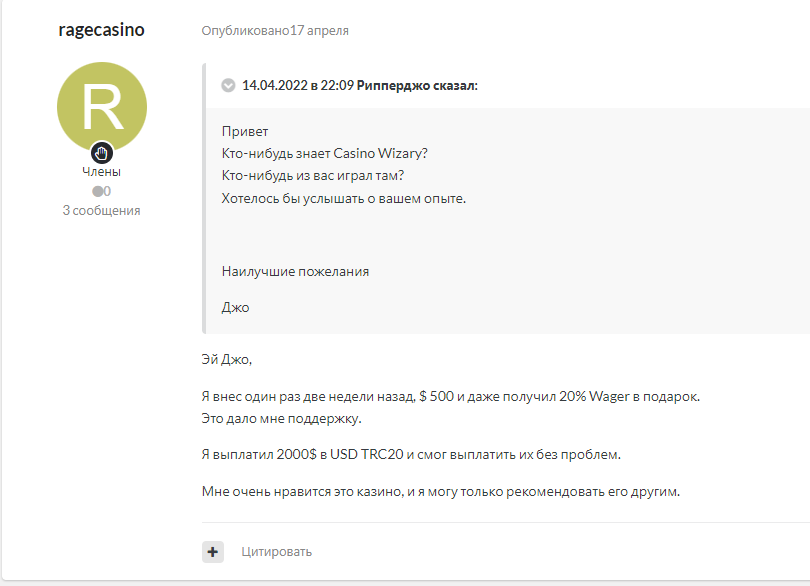Click the line mentioning '2000$ в USD TRC20'
The image size is (810, 586).
coord(411,455)
